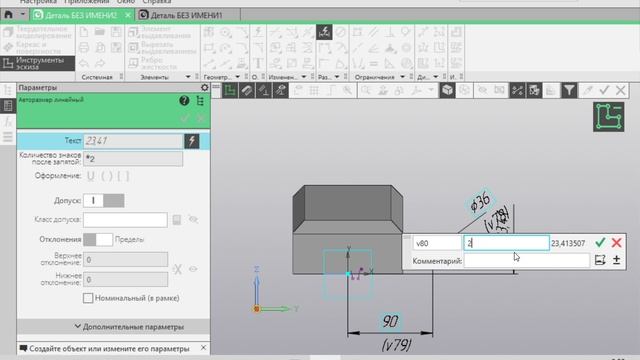Click the home start-page icon
Viewport: 640px width, 360px height.
(8, 15)
